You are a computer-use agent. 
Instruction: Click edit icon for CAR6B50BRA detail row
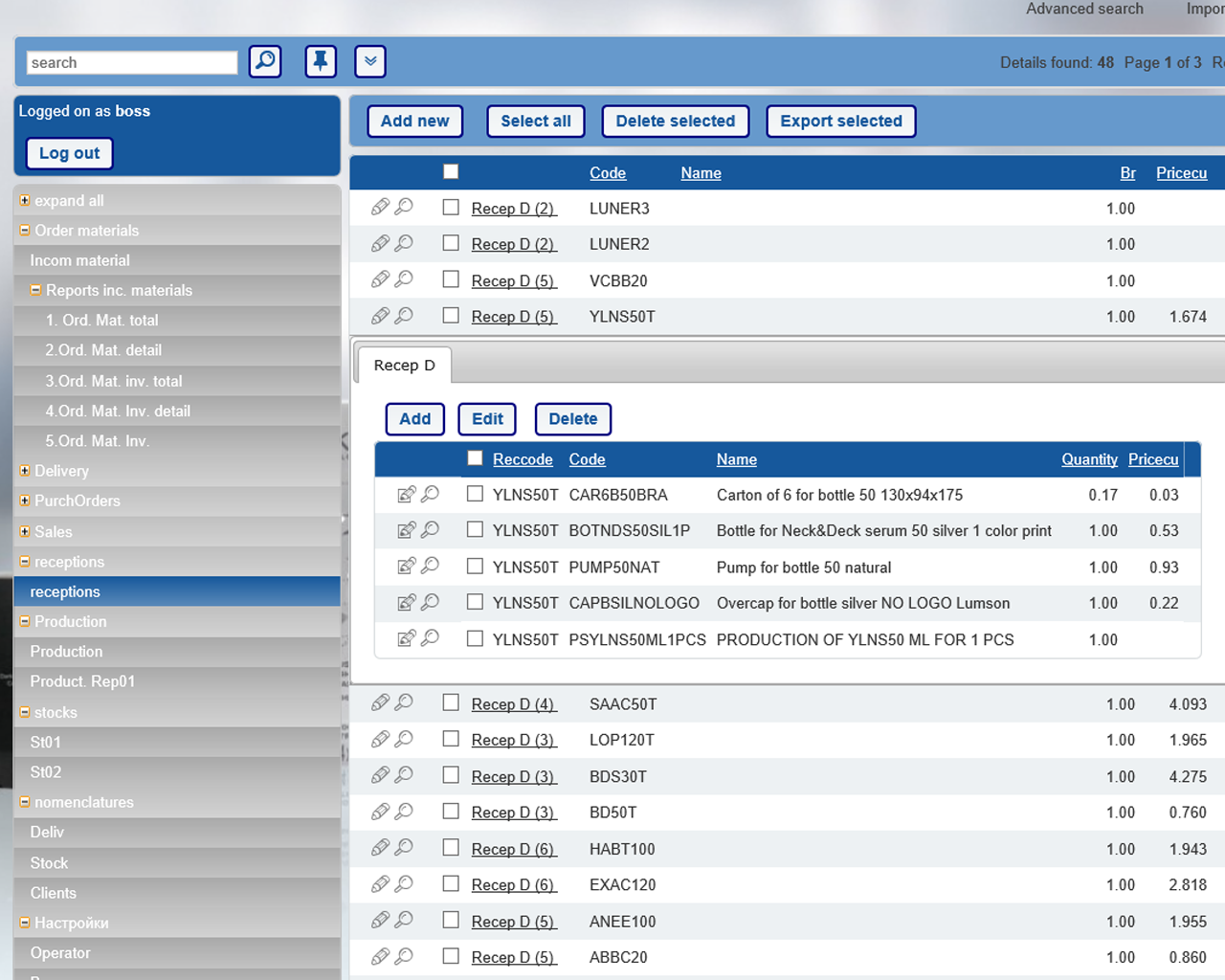[x=407, y=495]
